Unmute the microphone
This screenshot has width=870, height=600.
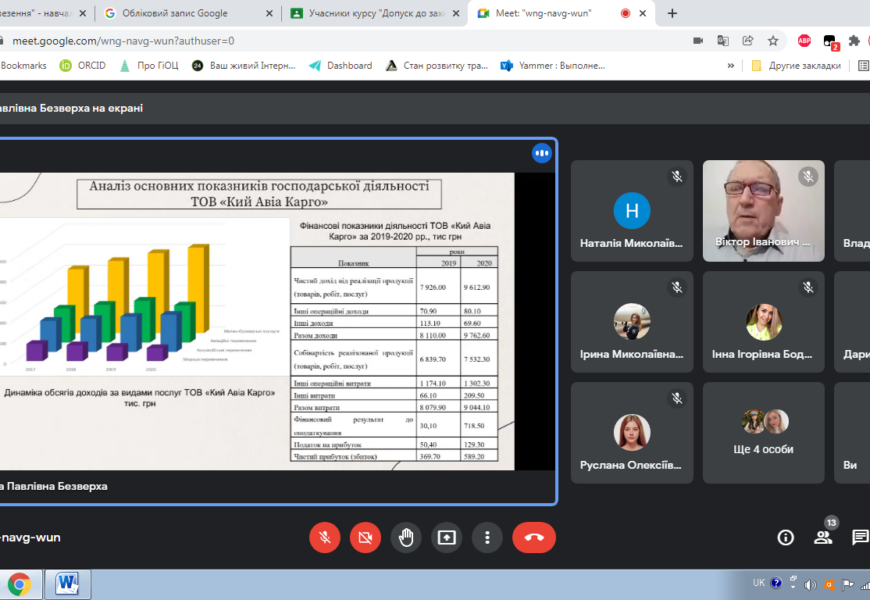pos(324,537)
